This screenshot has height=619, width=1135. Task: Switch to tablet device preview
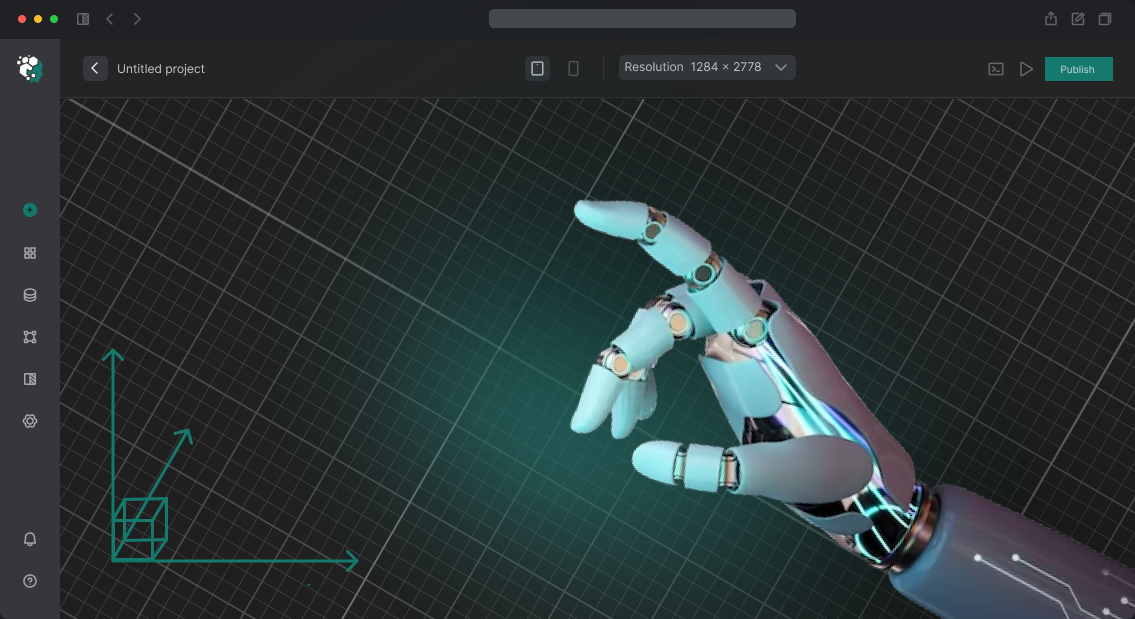coord(537,68)
